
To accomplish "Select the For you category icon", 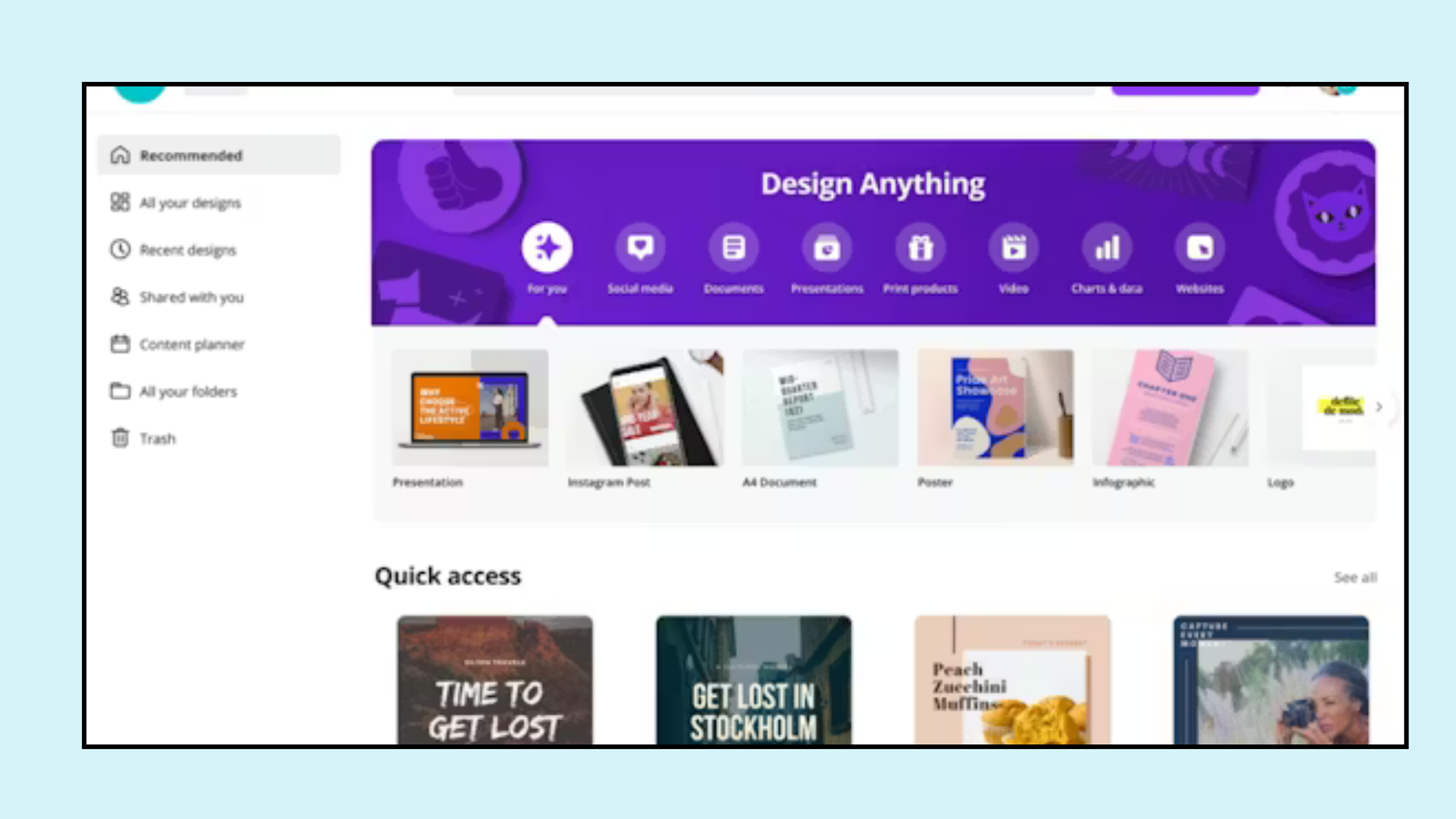I will click(547, 247).
